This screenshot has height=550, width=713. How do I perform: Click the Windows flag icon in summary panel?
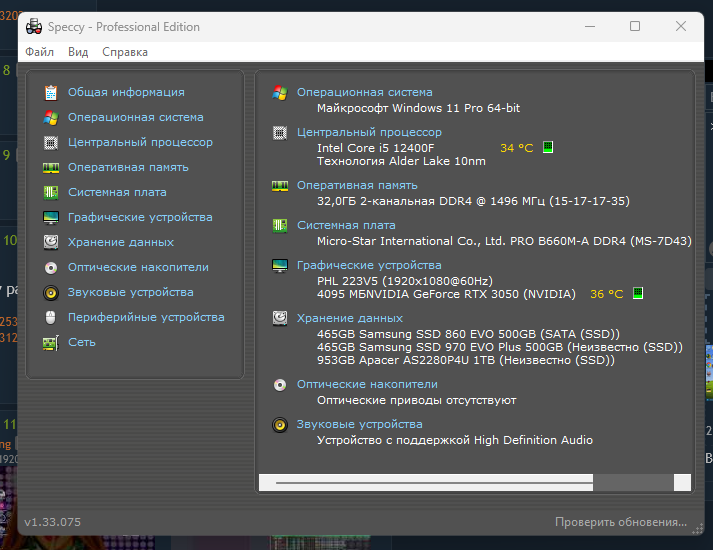(x=280, y=92)
